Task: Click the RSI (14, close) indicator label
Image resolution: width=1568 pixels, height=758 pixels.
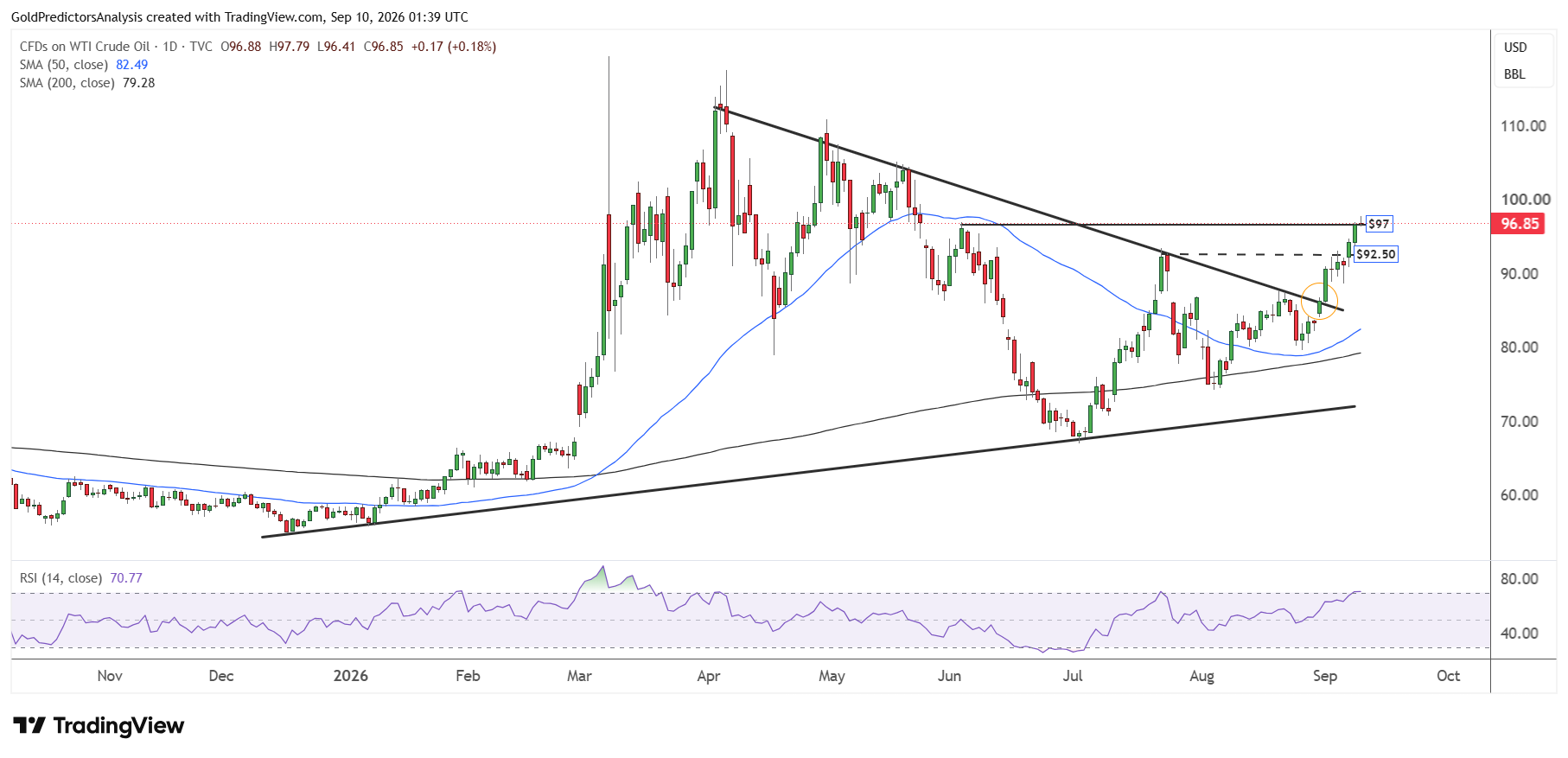Action: [61, 578]
